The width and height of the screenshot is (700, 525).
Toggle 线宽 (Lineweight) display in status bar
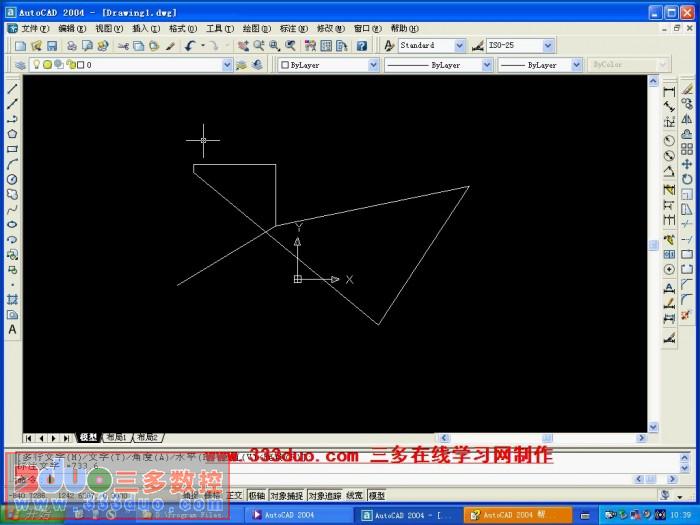tap(355, 496)
